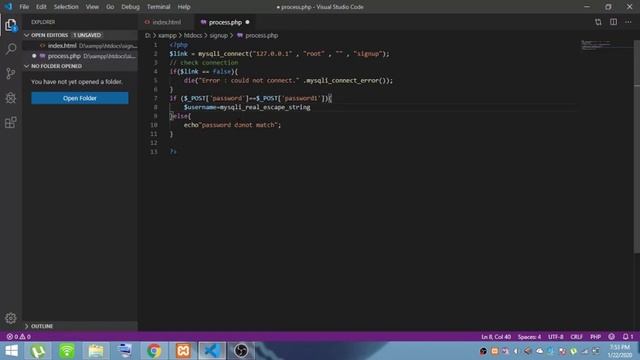Screen dimensions: 640x360
Task: Click the Explorer panel title
Action: pyautogui.click(x=43, y=22)
